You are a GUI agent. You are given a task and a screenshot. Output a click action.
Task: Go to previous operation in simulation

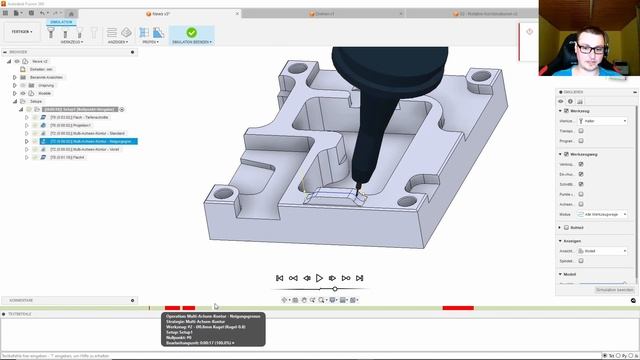pos(293,278)
